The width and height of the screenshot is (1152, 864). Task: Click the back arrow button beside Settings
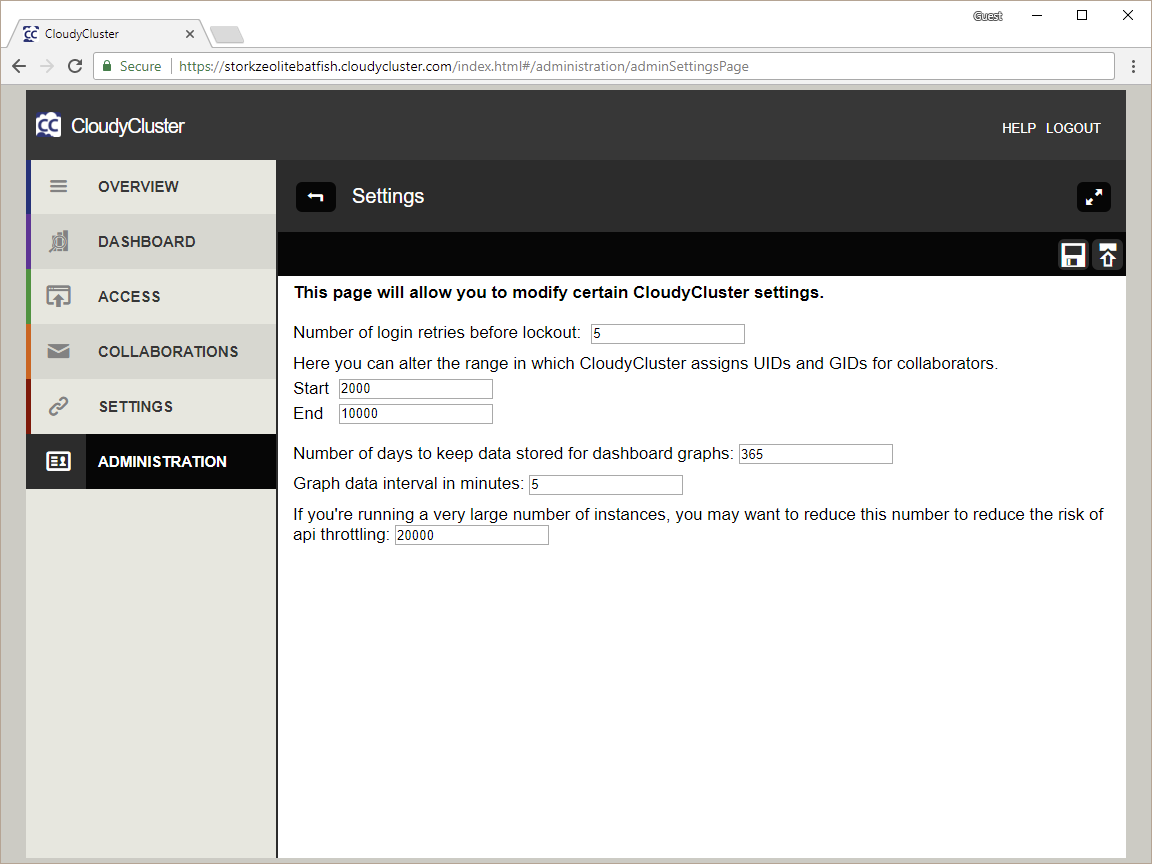coord(316,197)
